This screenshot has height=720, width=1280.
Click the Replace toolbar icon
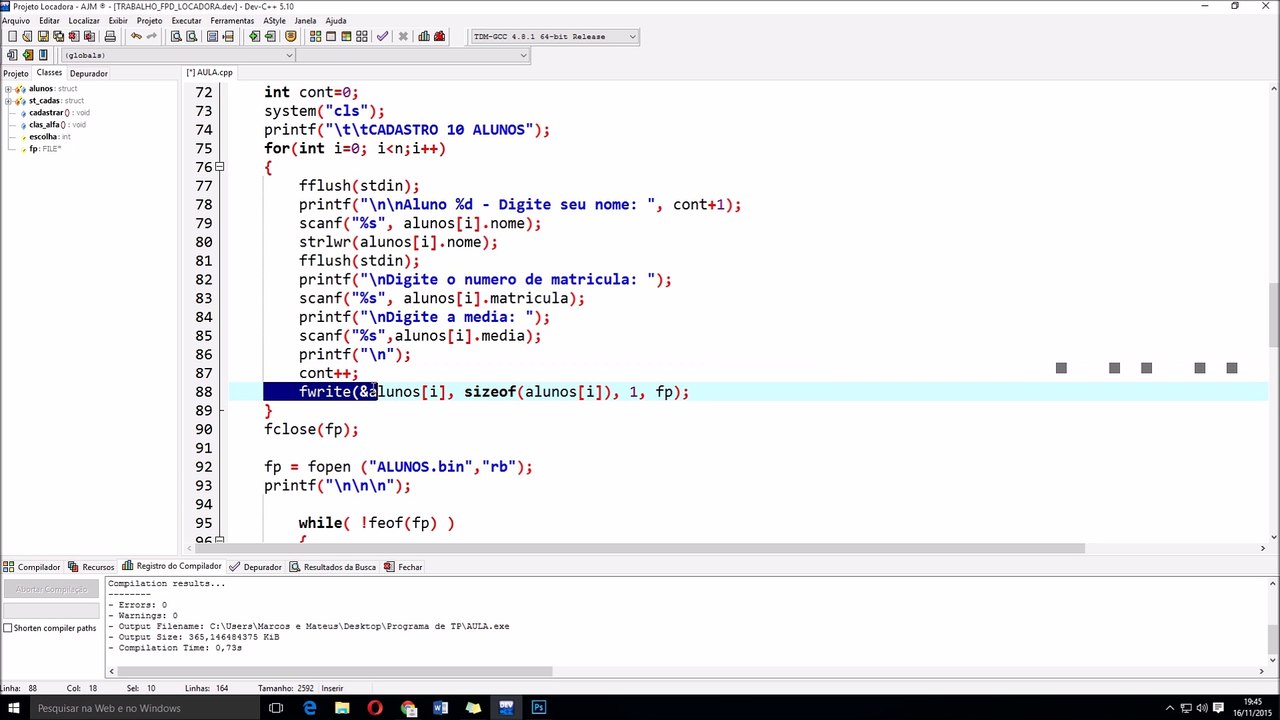[x=191, y=37]
